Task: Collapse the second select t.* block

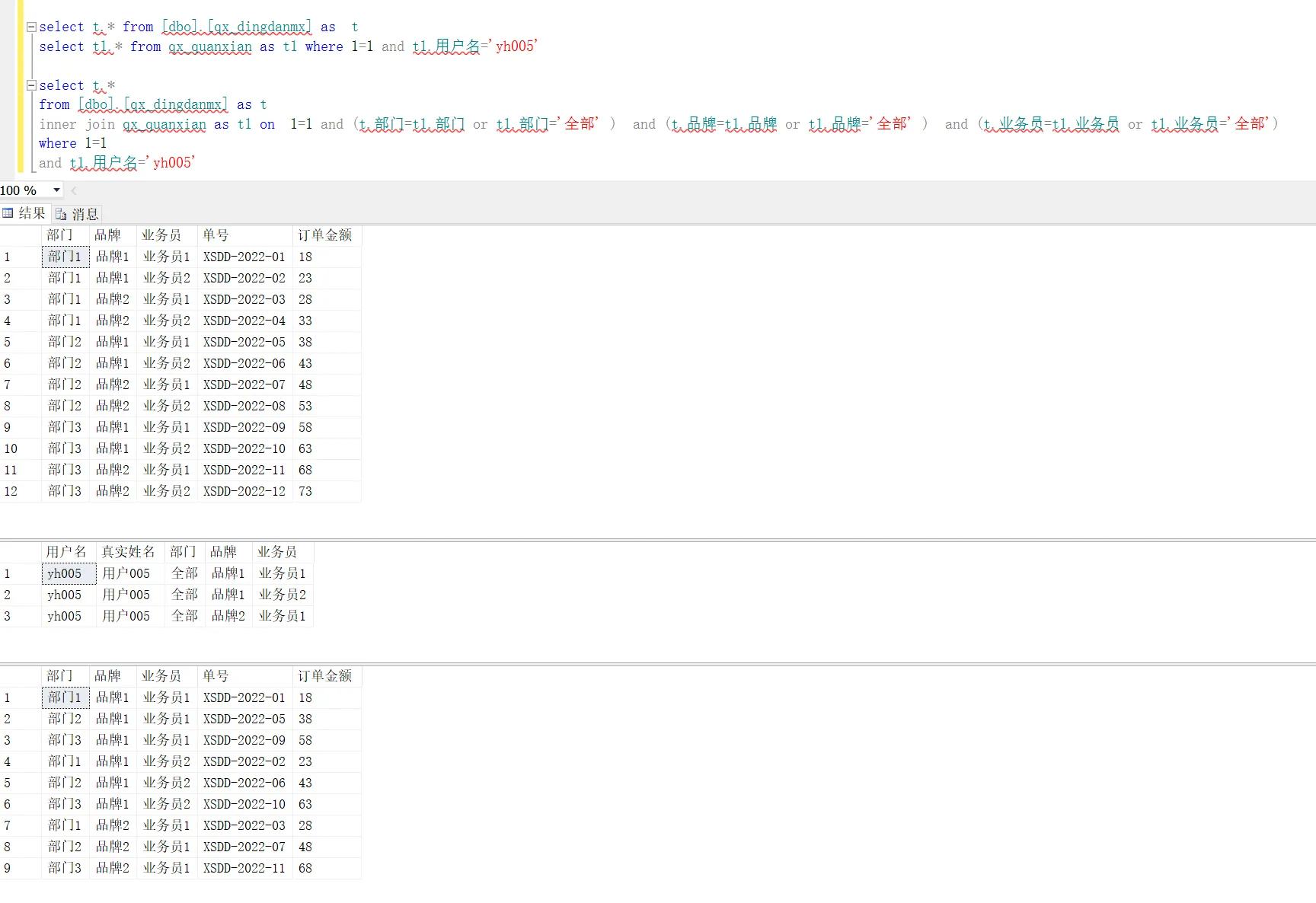Action: point(31,85)
